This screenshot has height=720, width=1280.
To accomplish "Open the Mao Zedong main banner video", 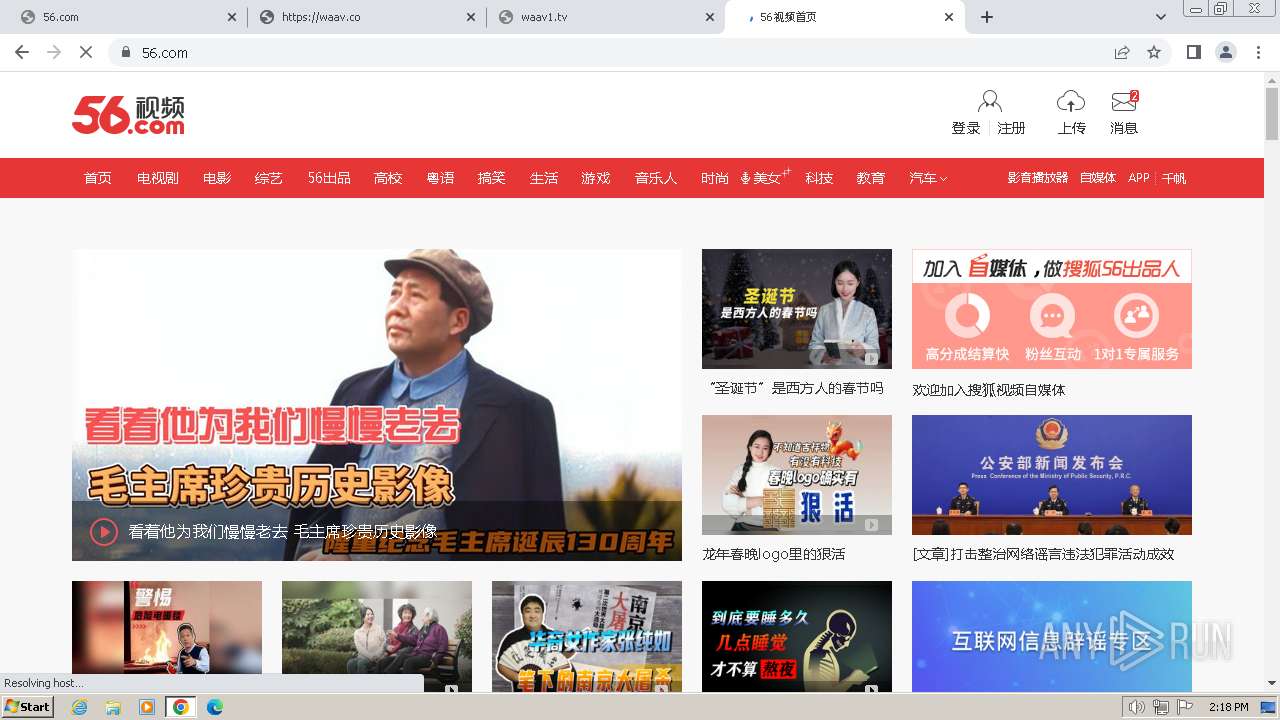I will 377,405.
